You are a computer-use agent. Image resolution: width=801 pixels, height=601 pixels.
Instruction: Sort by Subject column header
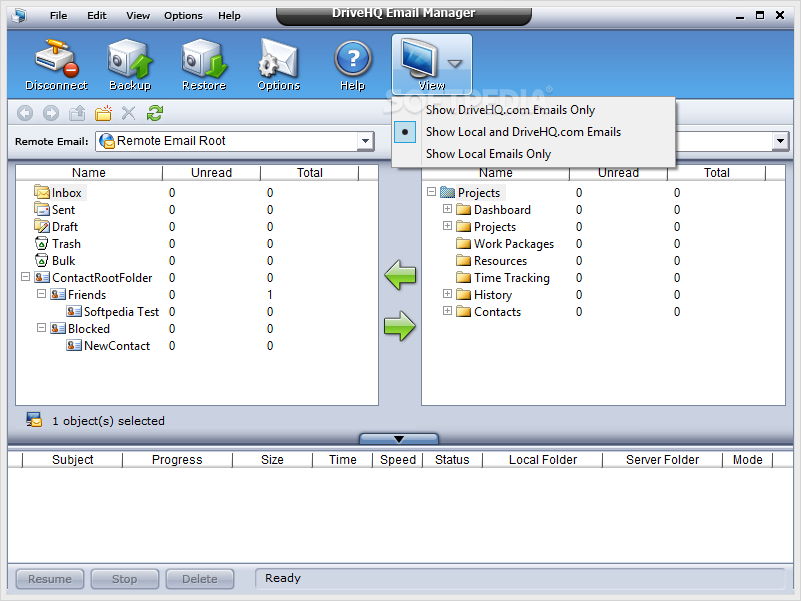coord(73,460)
